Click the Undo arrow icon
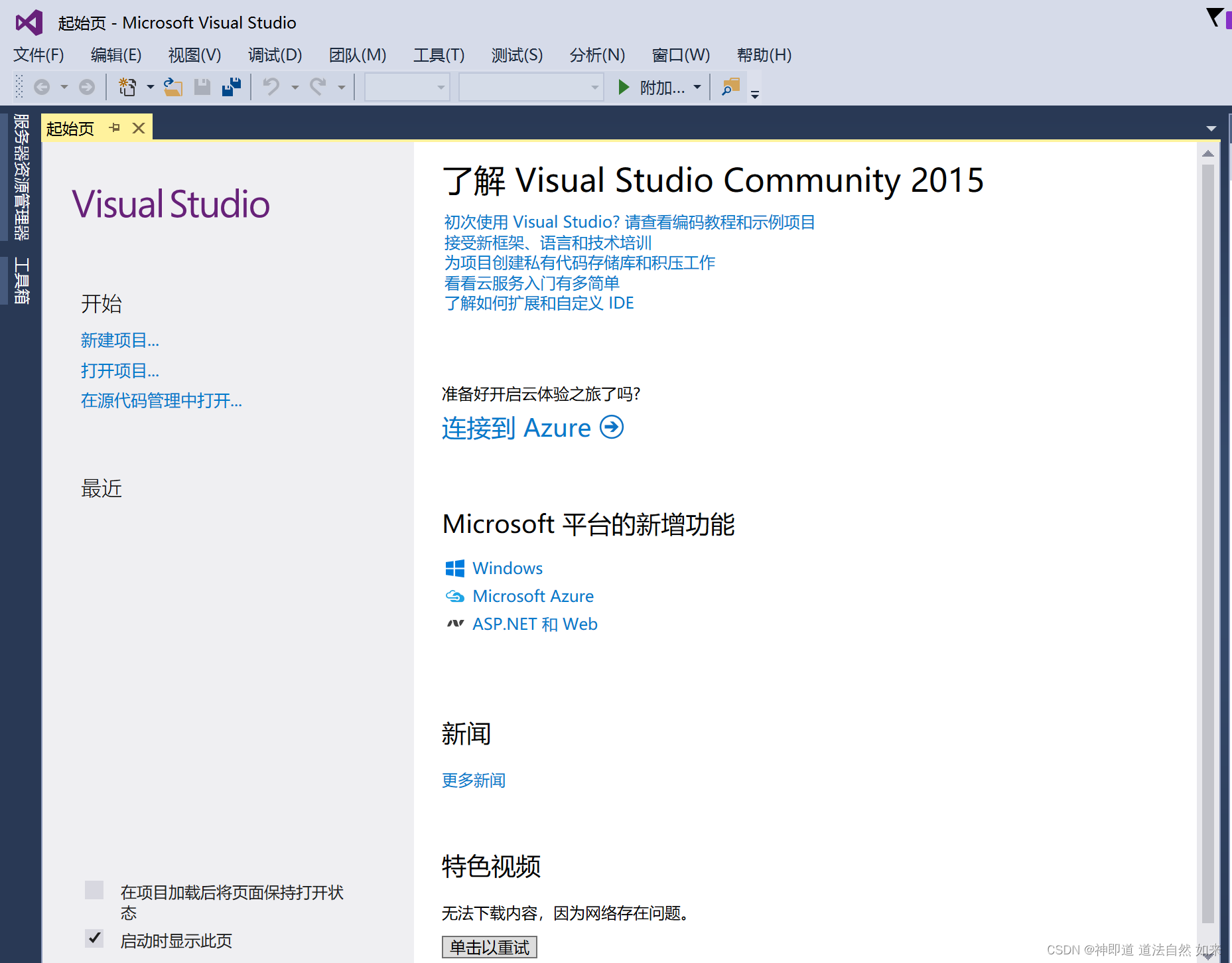 [271, 87]
